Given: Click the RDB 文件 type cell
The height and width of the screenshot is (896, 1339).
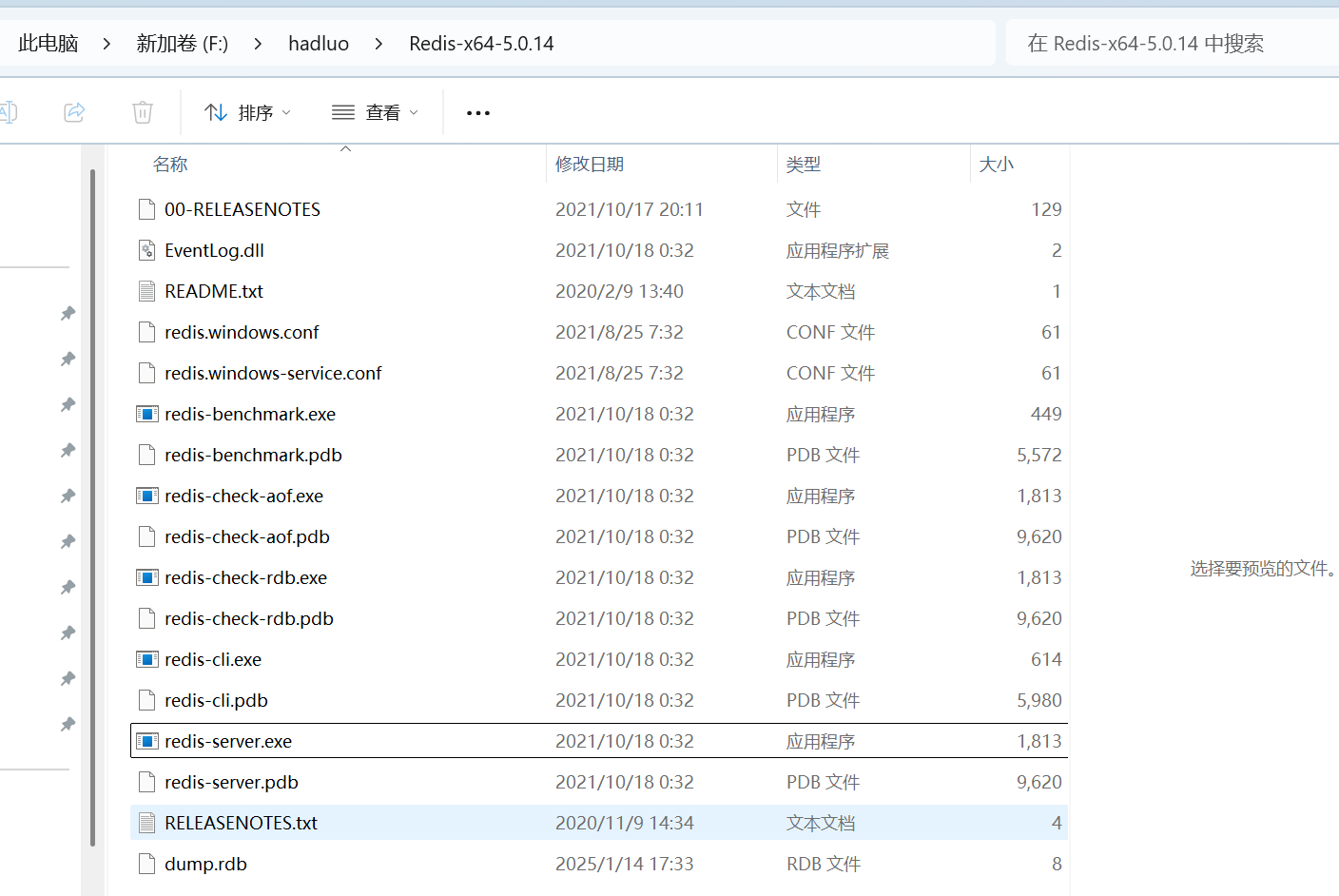Looking at the screenshot, I should [x=824, y=864].
